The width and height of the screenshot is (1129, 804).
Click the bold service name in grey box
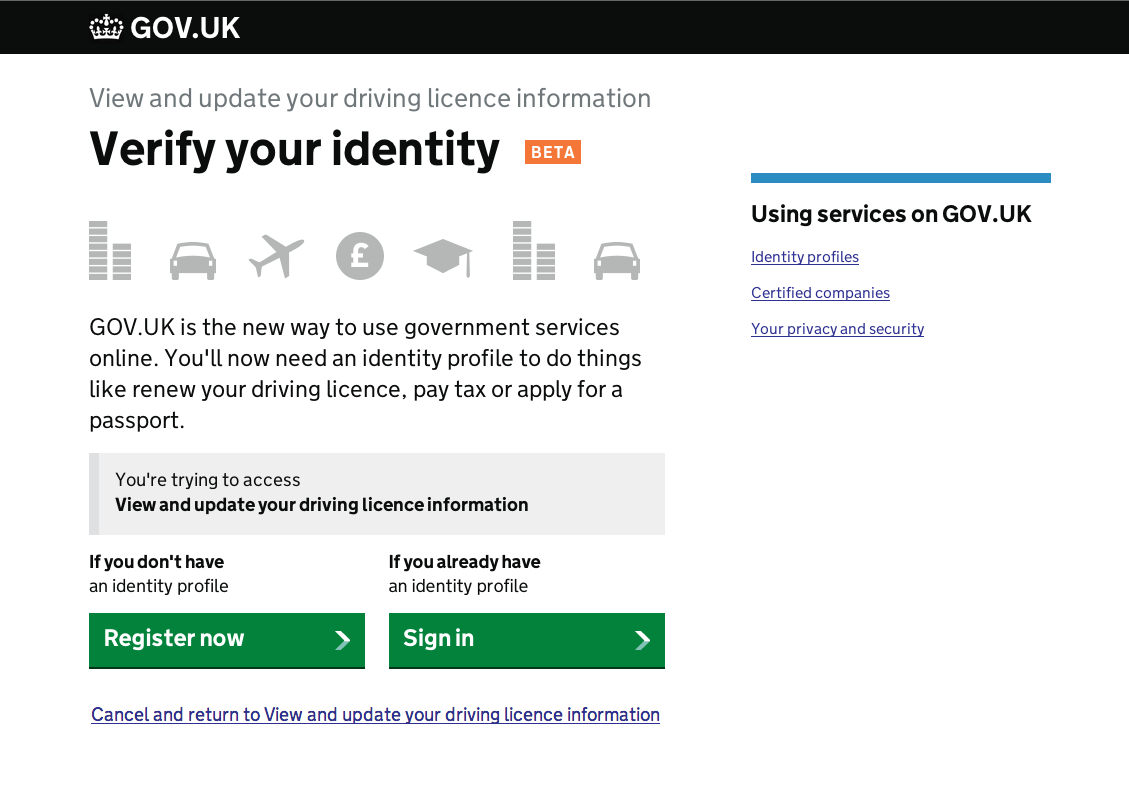tap(322, 505)
